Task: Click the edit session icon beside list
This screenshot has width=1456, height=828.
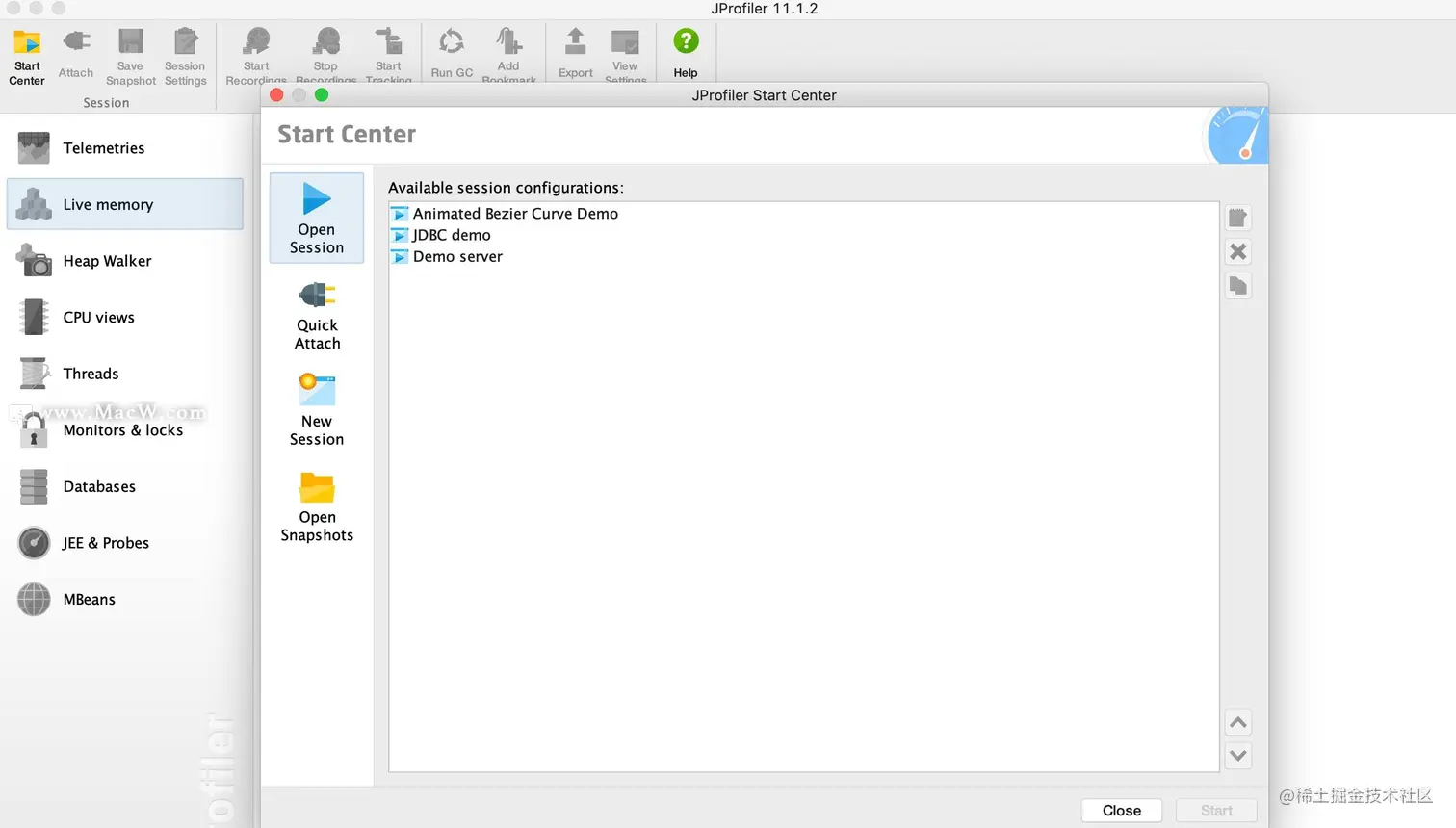Action: tap(1238, 218)
